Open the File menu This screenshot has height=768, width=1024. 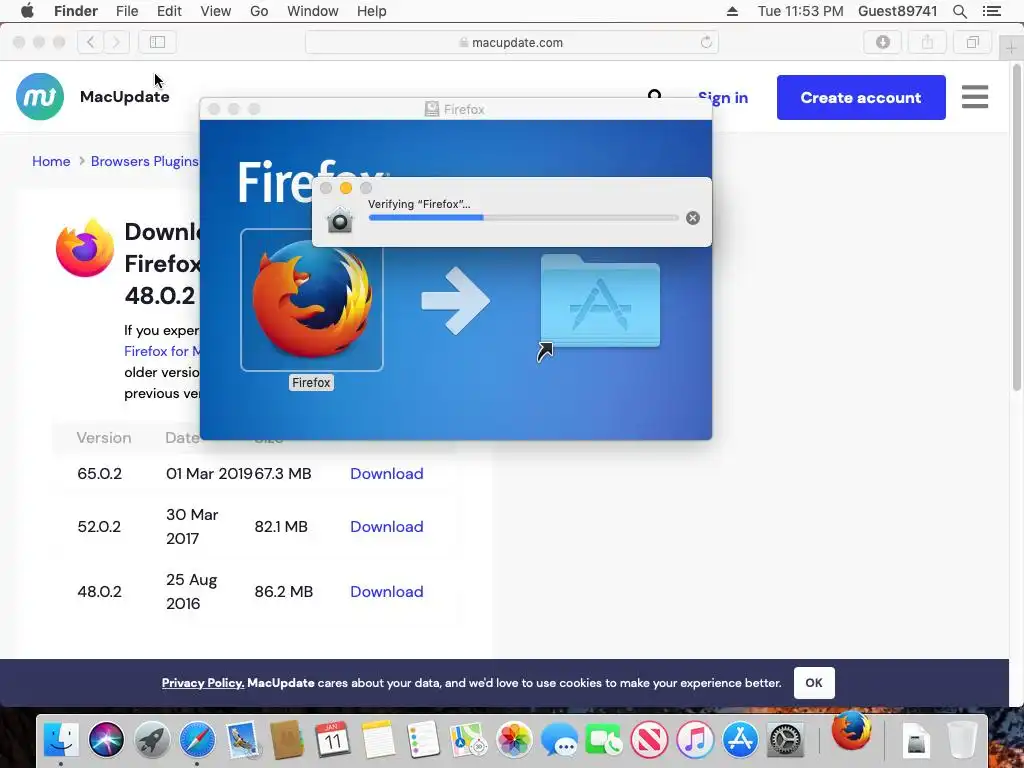(x=127, y=11)
